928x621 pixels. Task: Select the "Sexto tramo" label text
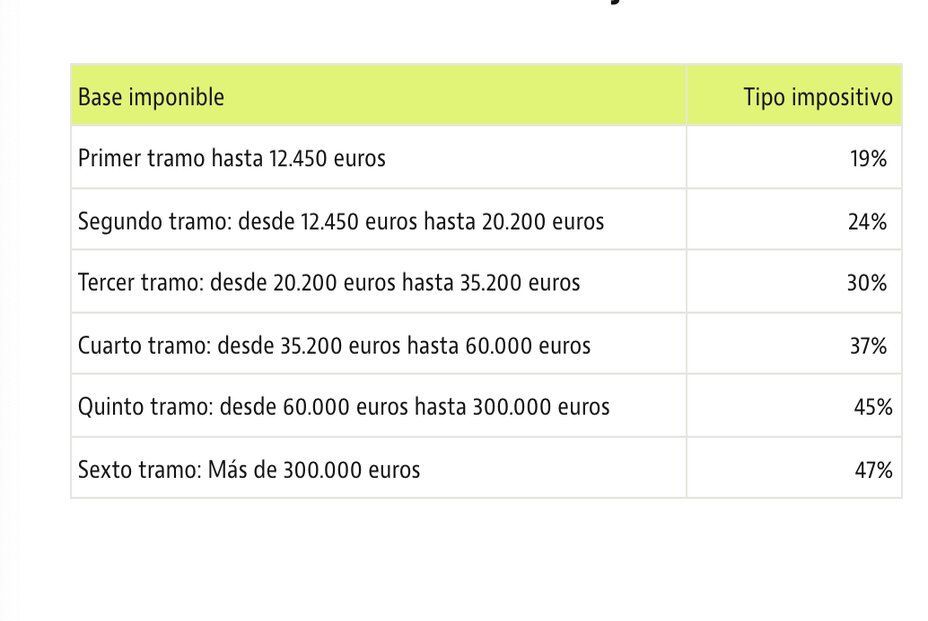139,470
